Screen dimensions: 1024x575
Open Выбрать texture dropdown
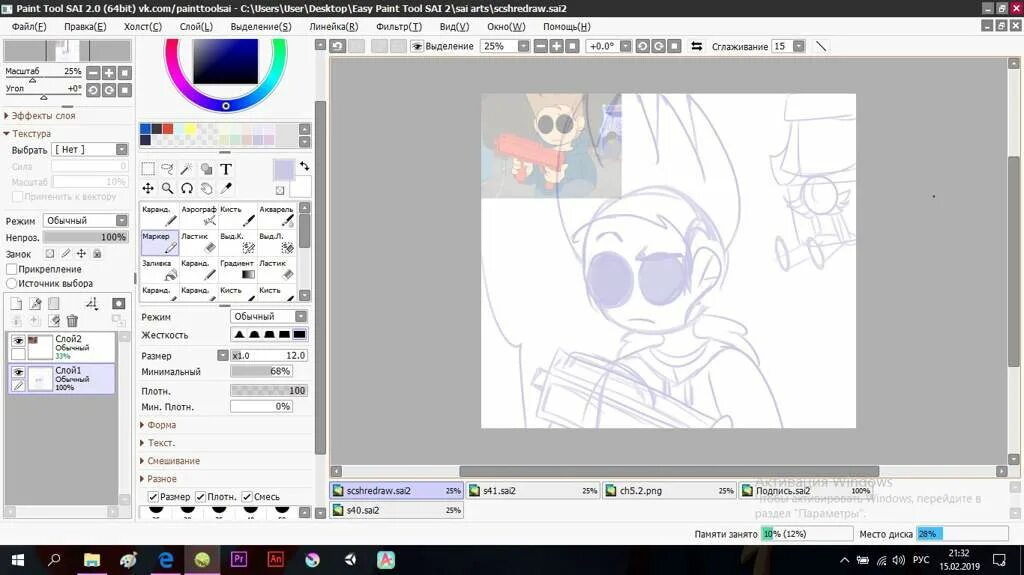pyautogui.click(x=121, y=150)
